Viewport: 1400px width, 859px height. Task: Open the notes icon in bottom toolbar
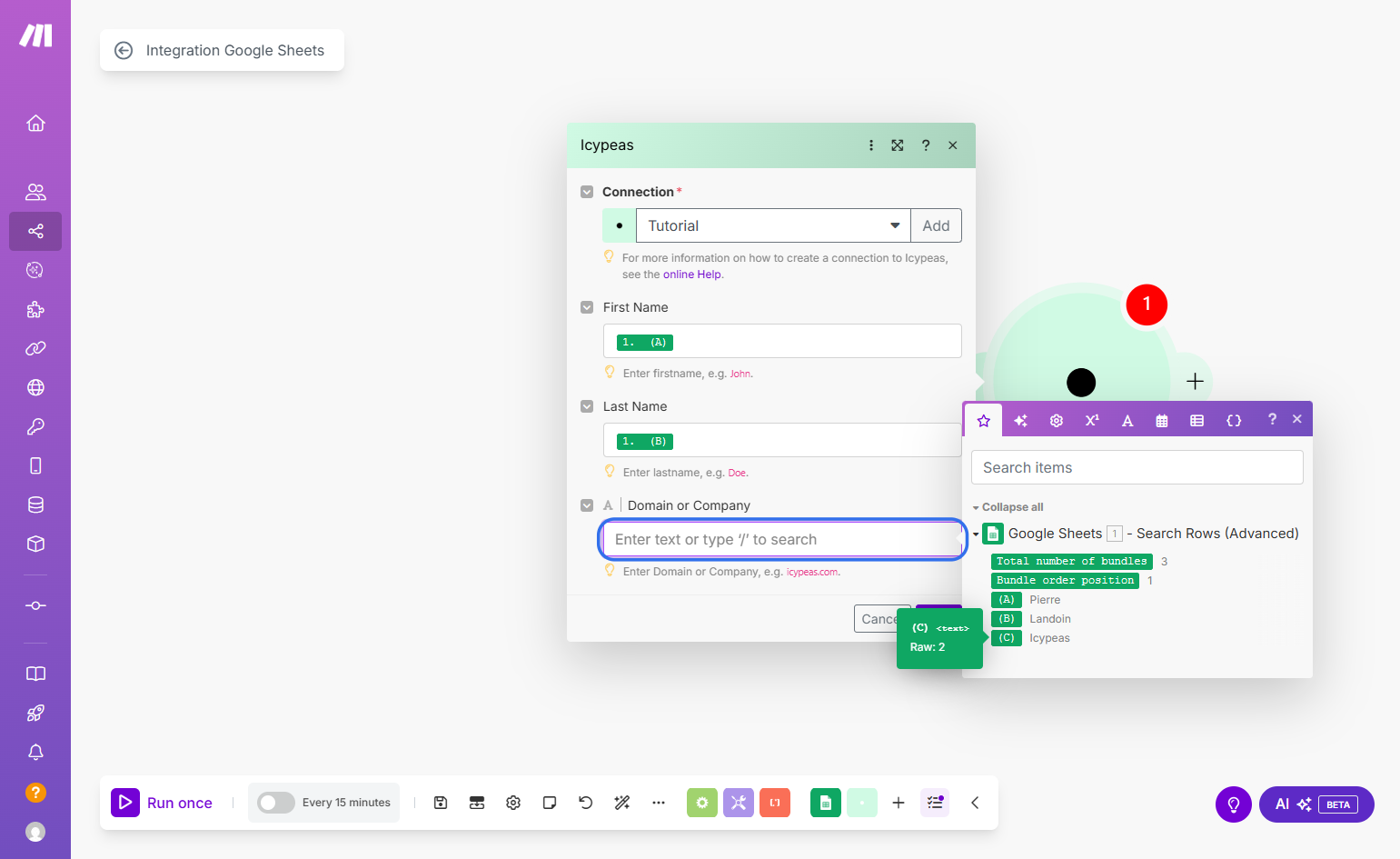click(x=550, y=803)
